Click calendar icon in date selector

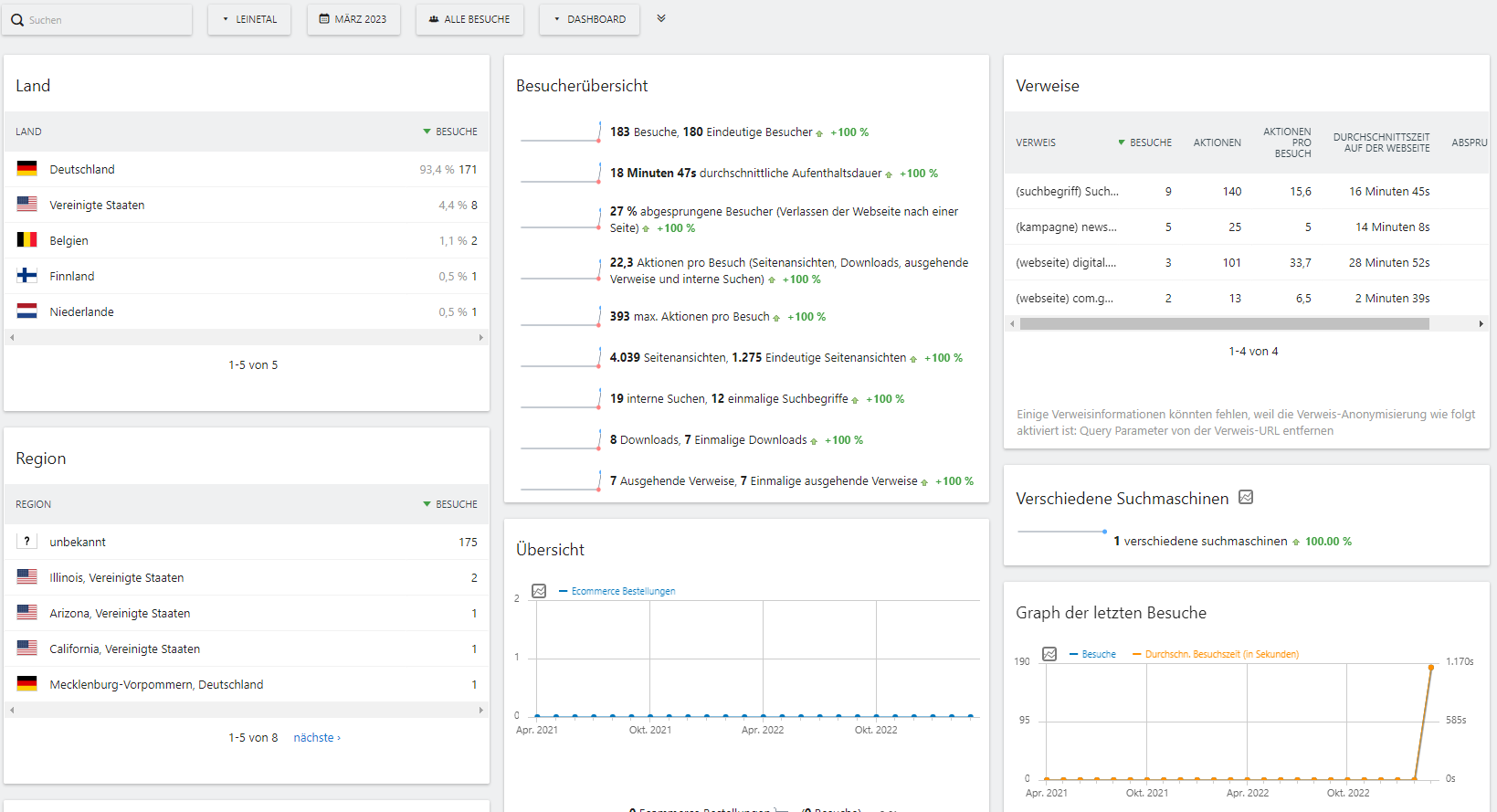click(x=324, y=18)
